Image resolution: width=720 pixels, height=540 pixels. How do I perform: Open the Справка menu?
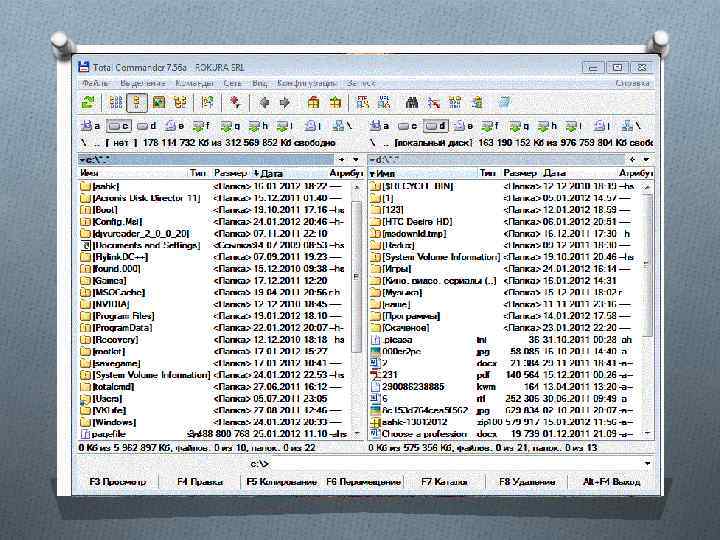(x=632, y=83)
